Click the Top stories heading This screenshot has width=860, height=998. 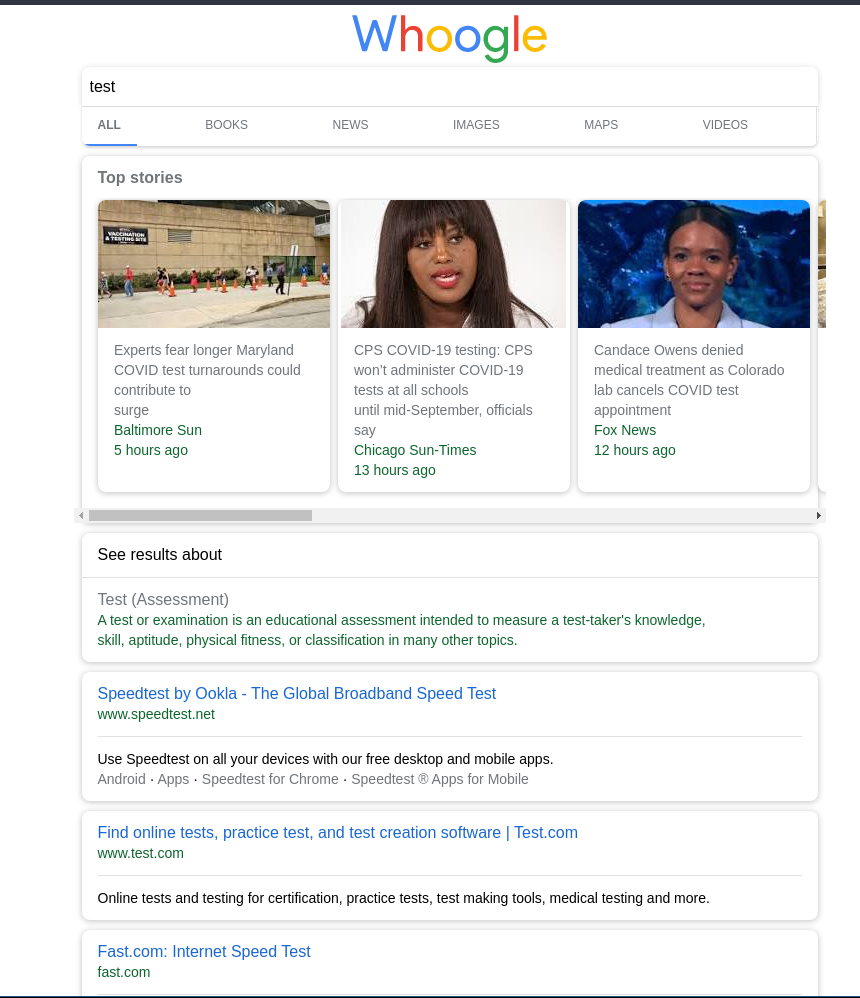pyautogui.click(x=140, y=178)
